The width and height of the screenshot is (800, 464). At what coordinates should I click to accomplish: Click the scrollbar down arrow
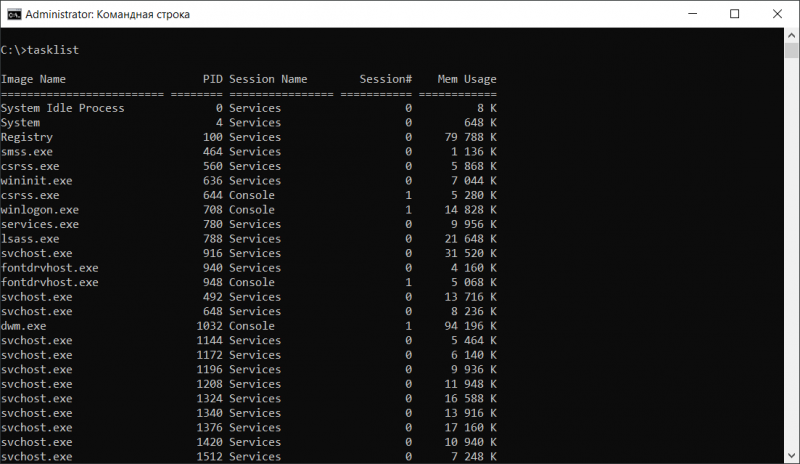point(791,456)
